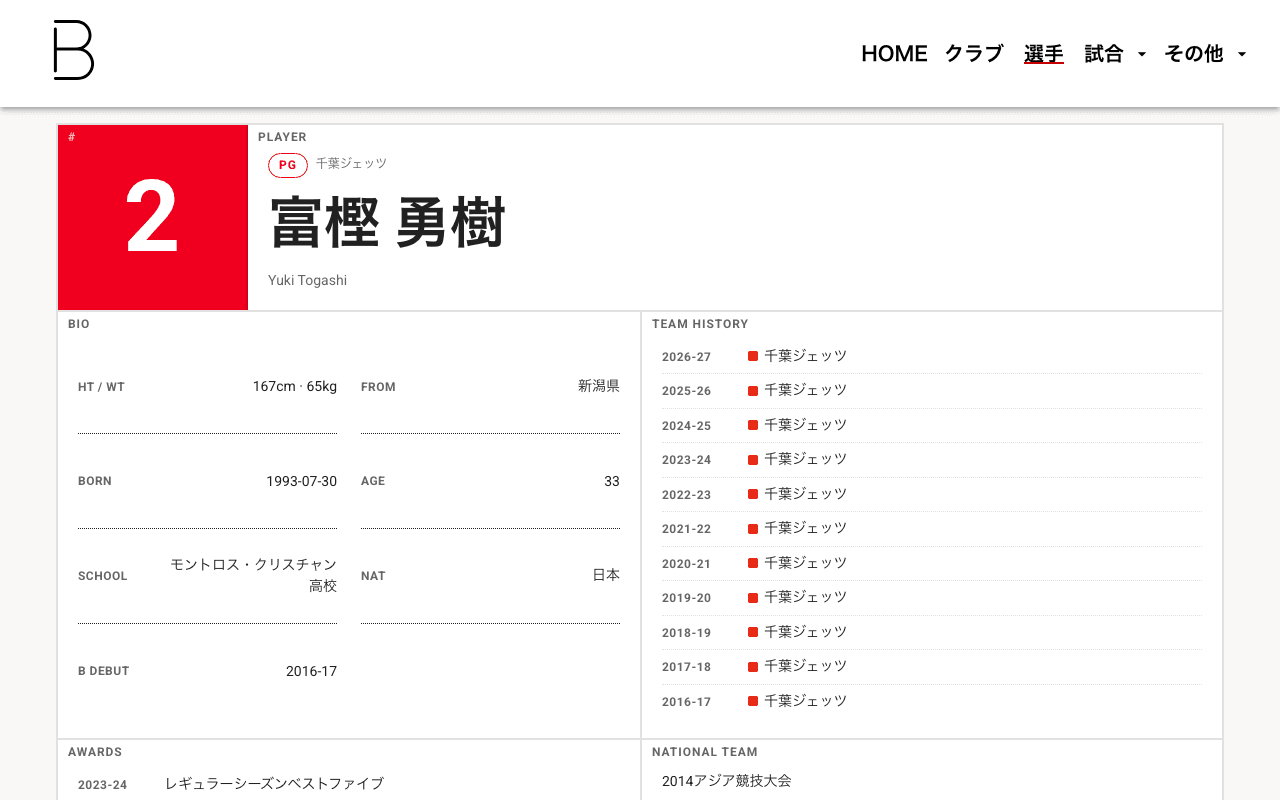Open 千葉ジェッツ for 2024-25 season
This screenshot has width=1280, height=800.
pos(805,425)
